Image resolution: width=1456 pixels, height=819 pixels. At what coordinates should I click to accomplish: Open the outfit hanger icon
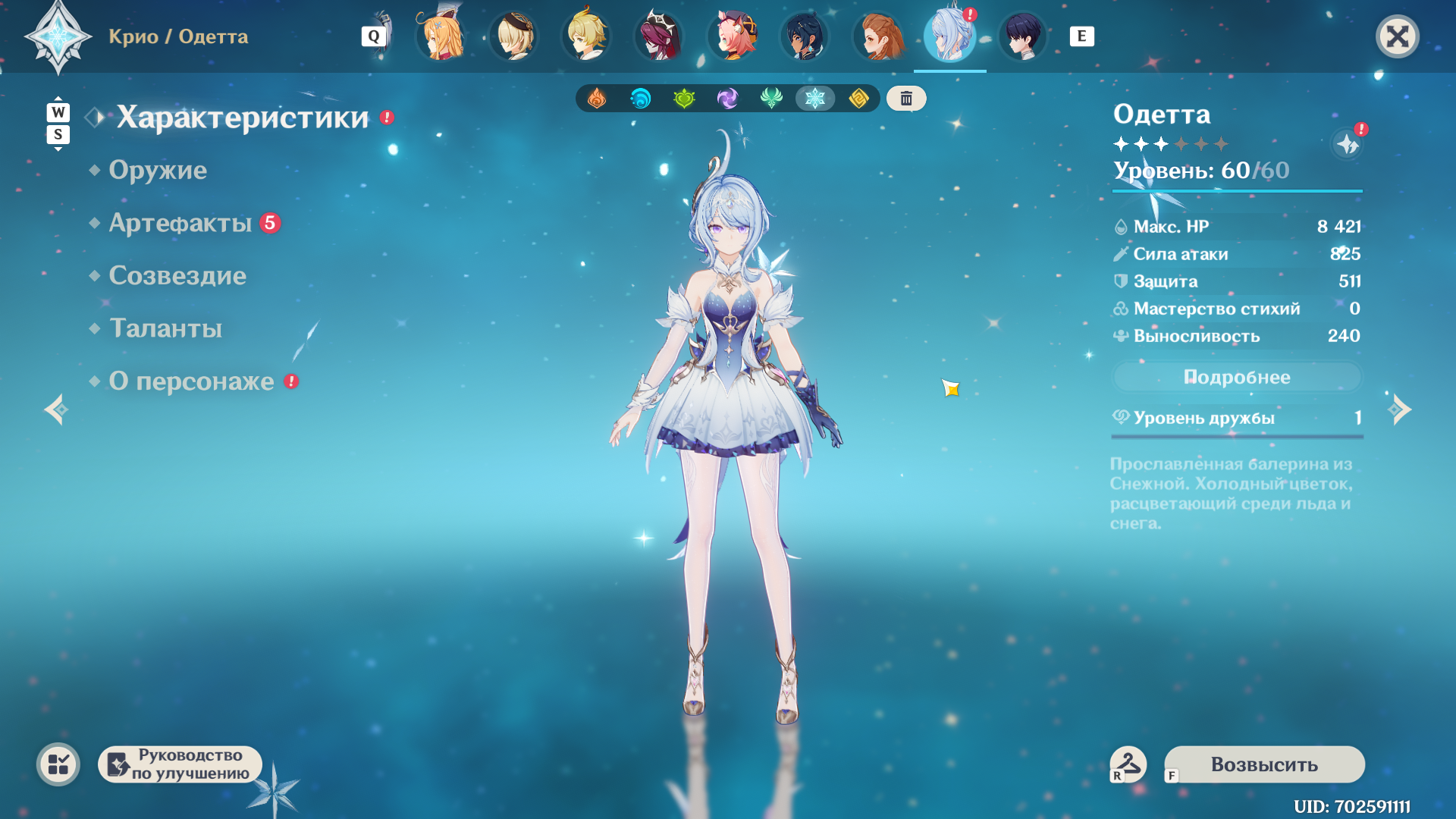(1128, 764)
